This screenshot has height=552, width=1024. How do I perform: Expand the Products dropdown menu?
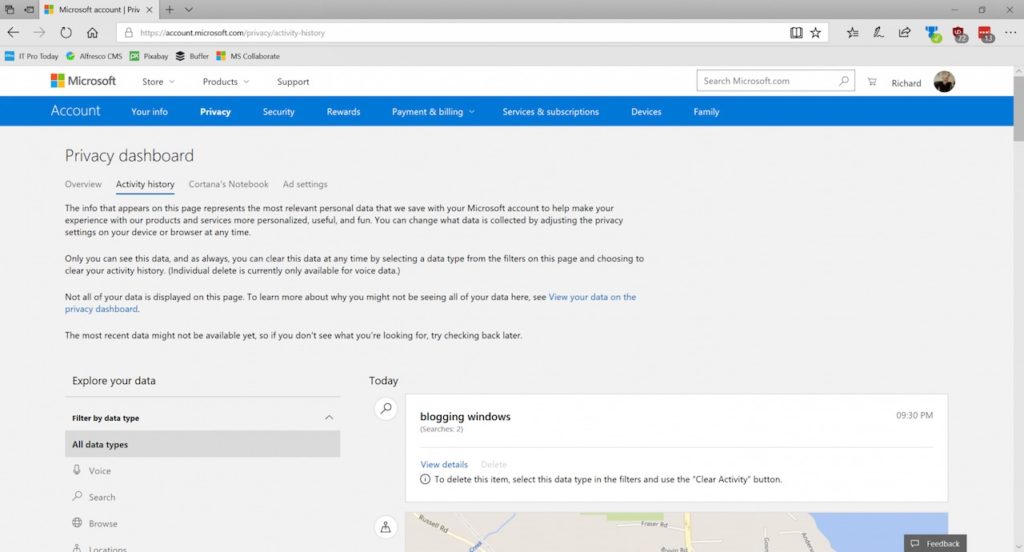tap(225, 82)
